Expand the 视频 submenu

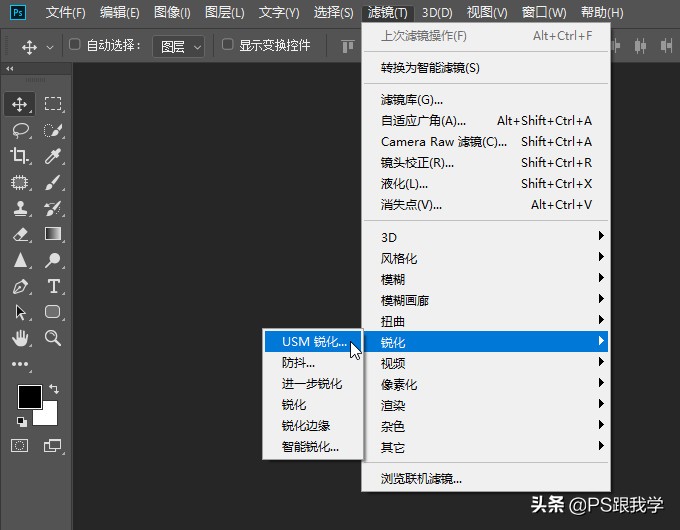click(x=486, y=363)
